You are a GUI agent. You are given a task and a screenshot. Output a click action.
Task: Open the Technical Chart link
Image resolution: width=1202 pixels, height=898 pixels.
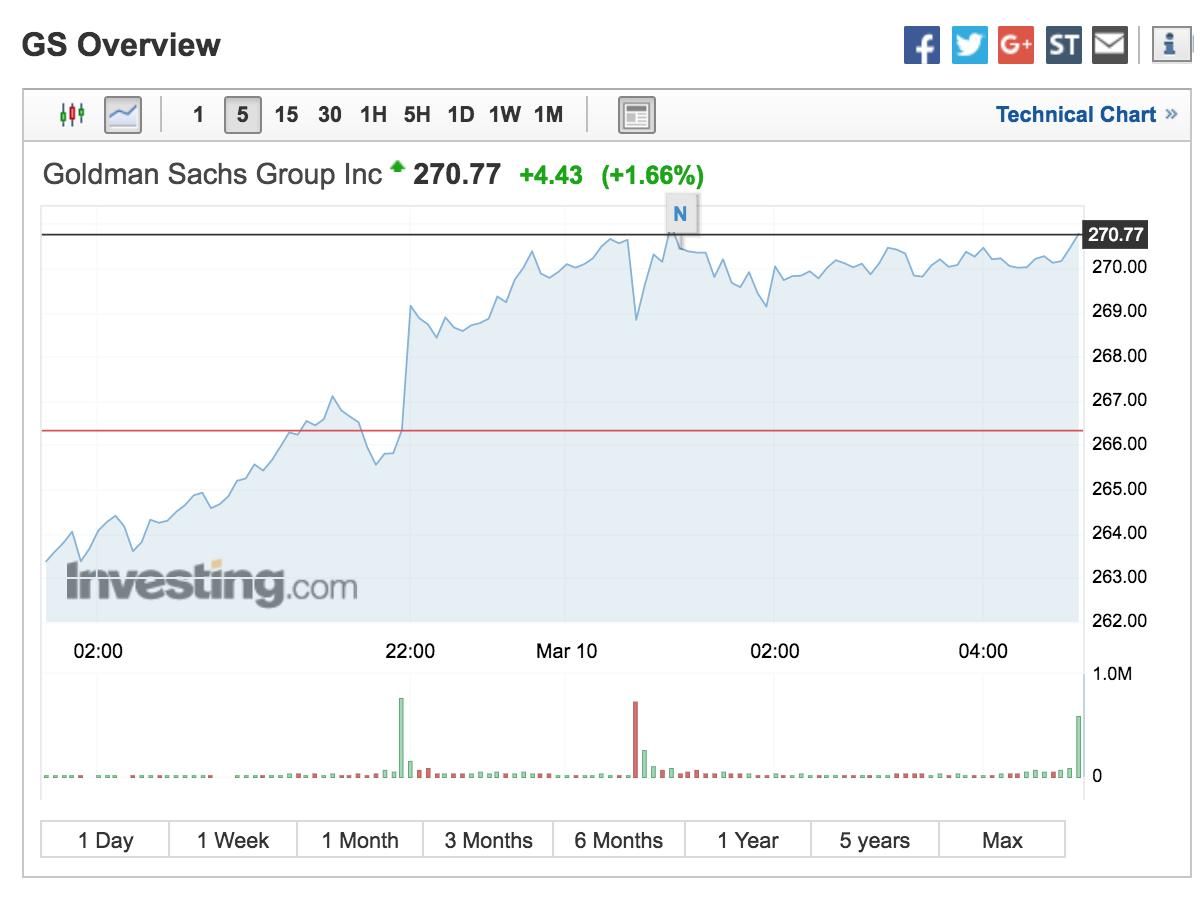point(1086,115)
